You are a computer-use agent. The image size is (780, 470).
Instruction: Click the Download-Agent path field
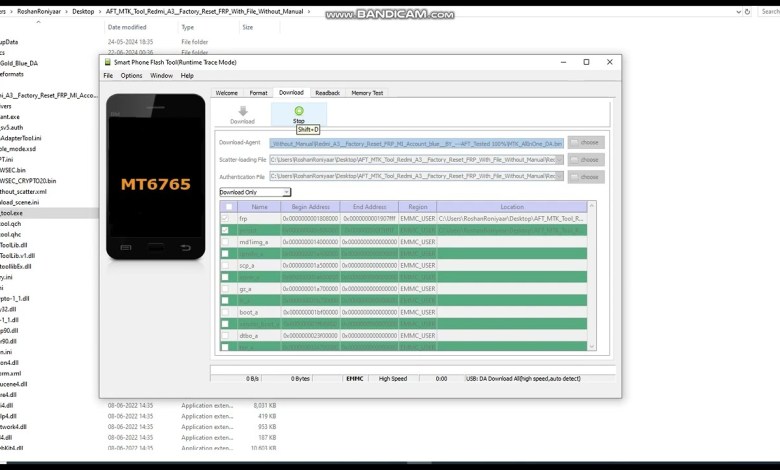click(x=416, y=143)
